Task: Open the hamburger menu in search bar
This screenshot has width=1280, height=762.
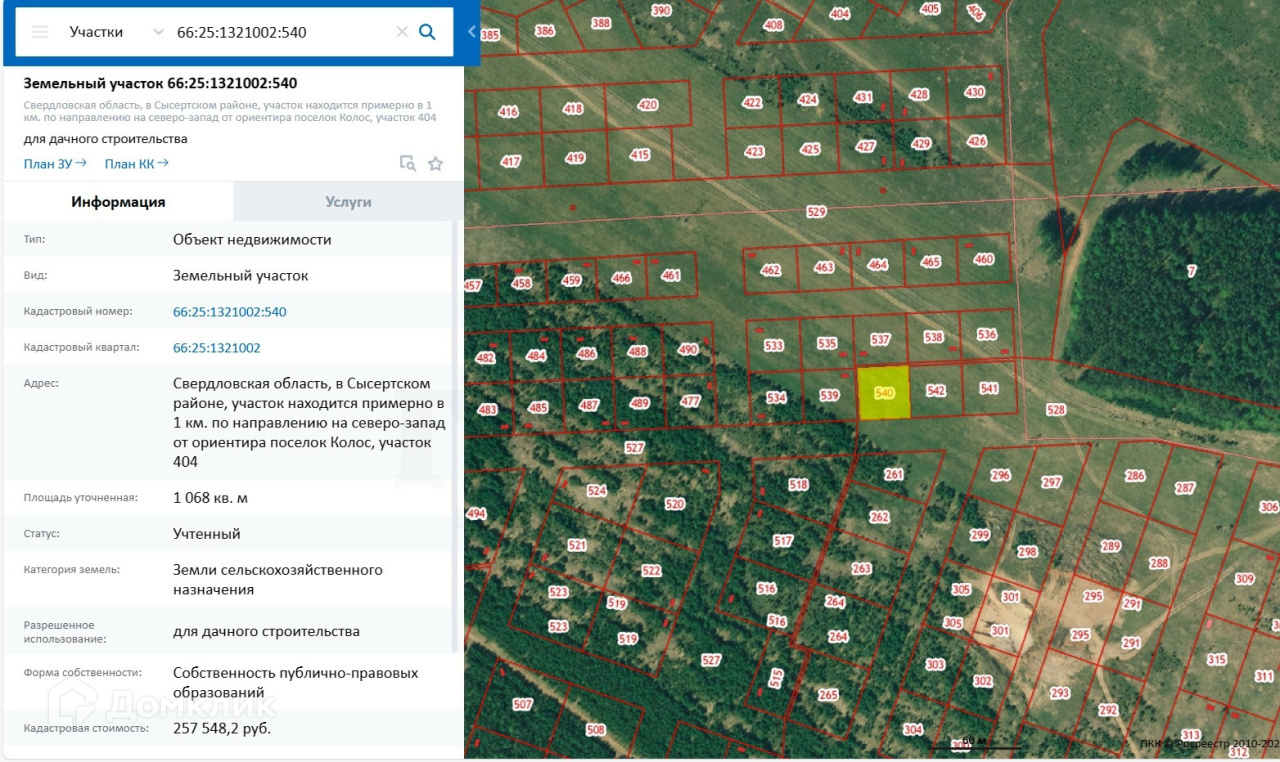Action: tap(40, 32)
